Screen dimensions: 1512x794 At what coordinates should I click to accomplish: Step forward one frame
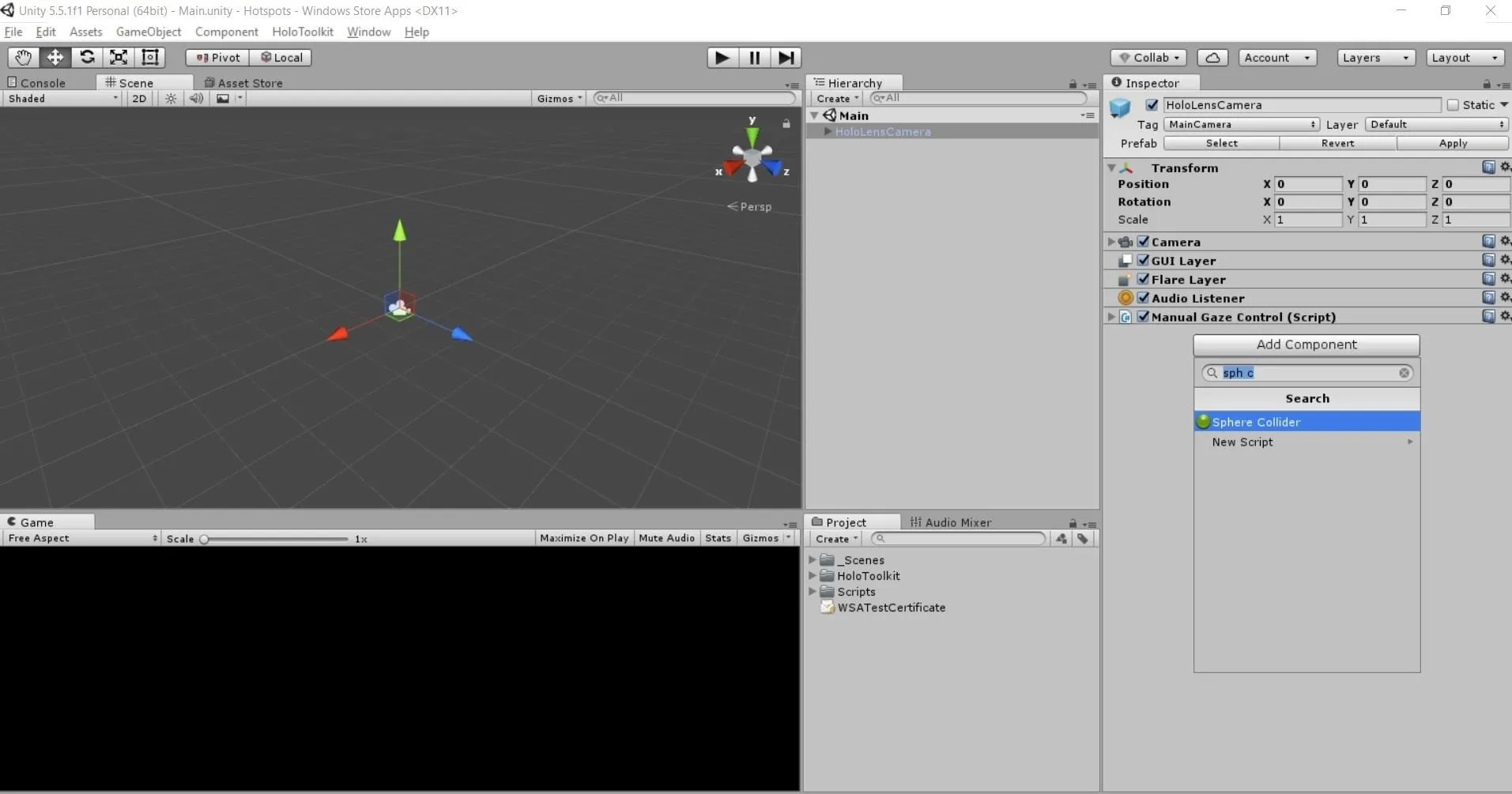pyautogui.click(x=786, y=58)
